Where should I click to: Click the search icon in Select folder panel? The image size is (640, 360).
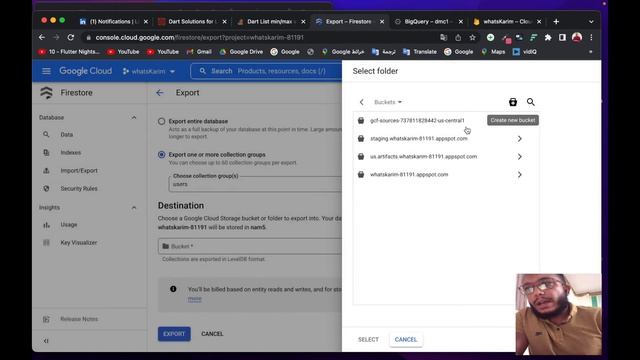tap(530, 102)
